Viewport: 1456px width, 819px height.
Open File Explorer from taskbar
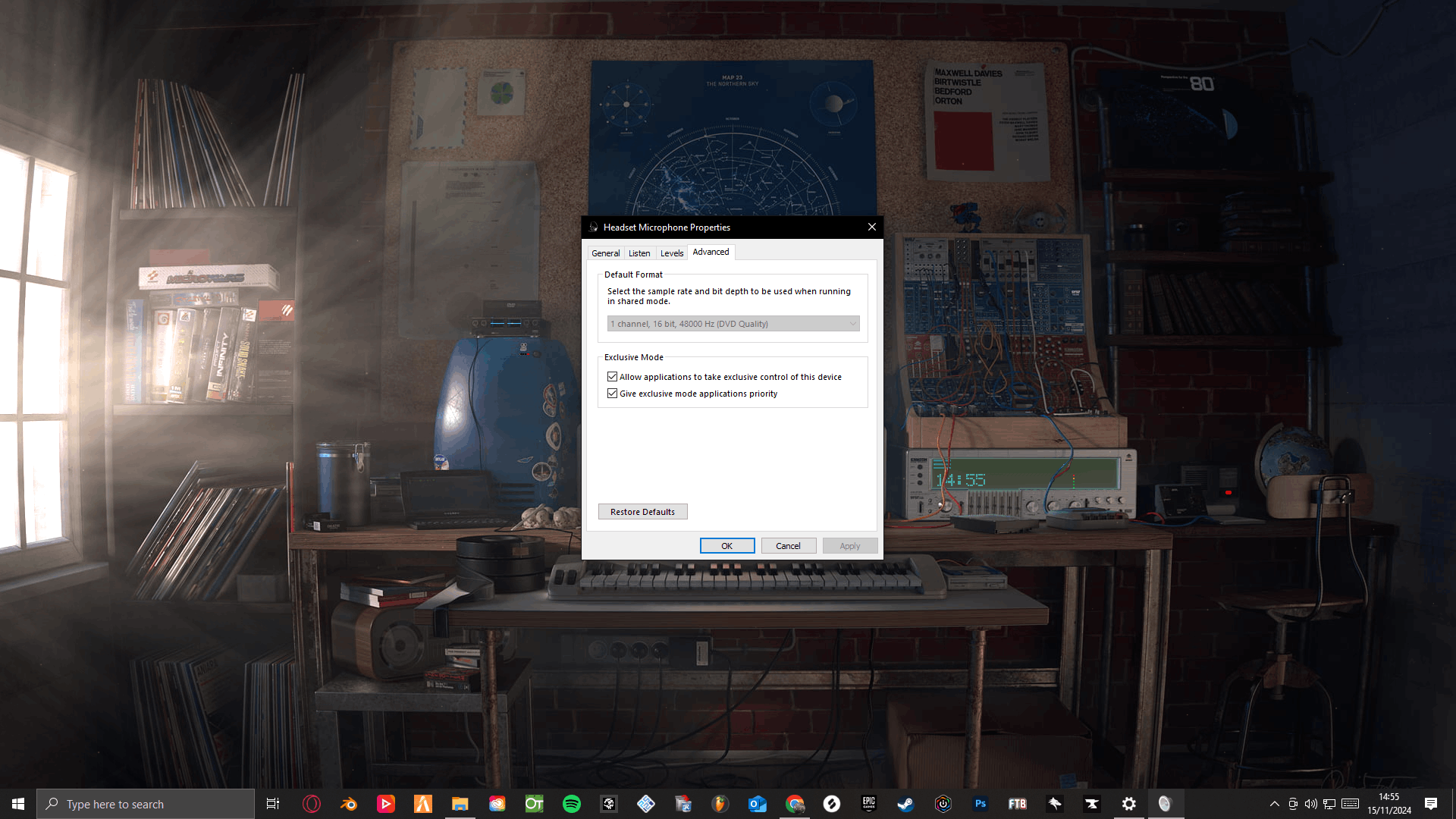(x=460, y=804)
